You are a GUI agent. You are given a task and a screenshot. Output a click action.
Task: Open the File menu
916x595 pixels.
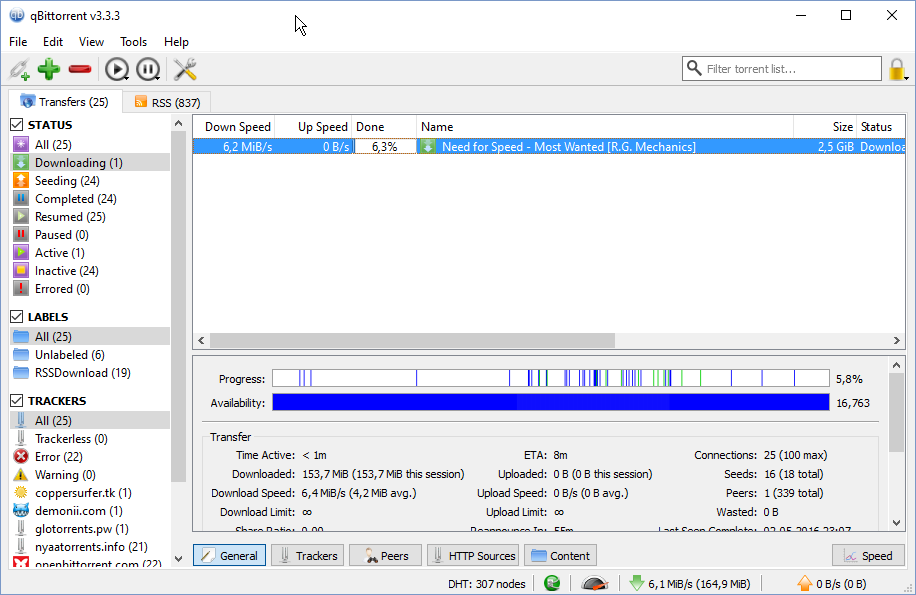tap(18, 42)
